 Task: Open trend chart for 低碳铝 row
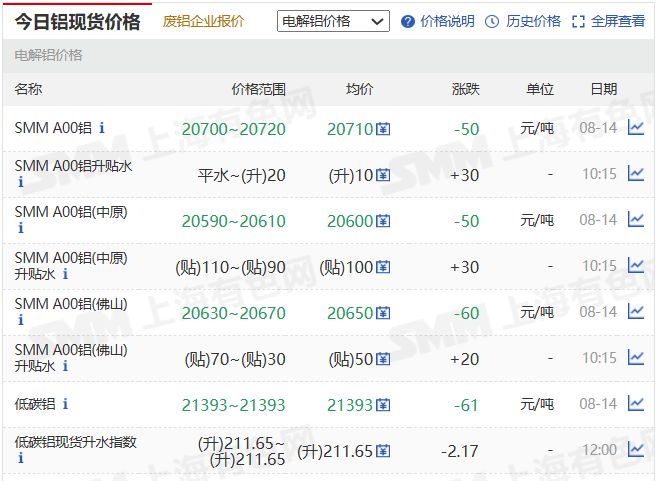point(635,404)
